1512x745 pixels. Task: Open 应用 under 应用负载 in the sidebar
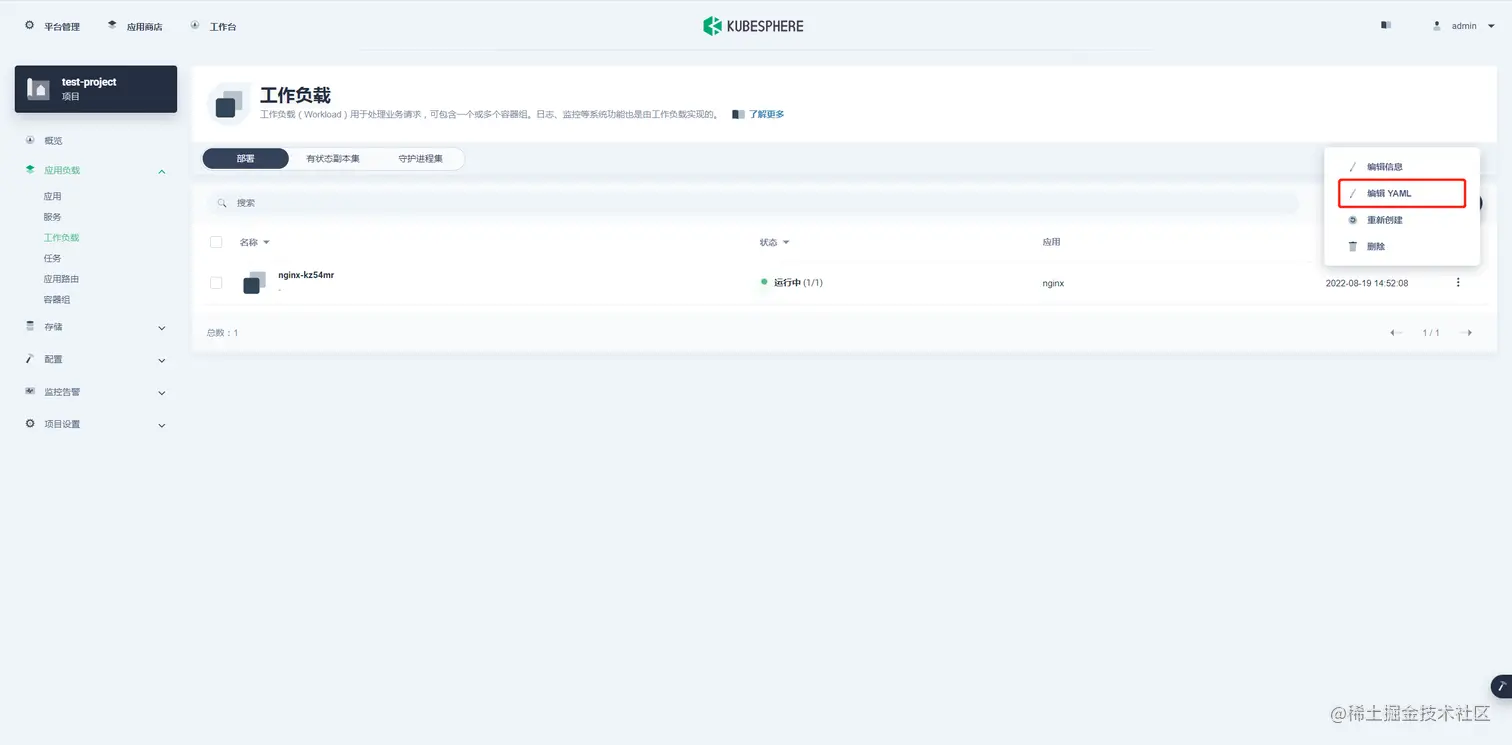(53, 196)
